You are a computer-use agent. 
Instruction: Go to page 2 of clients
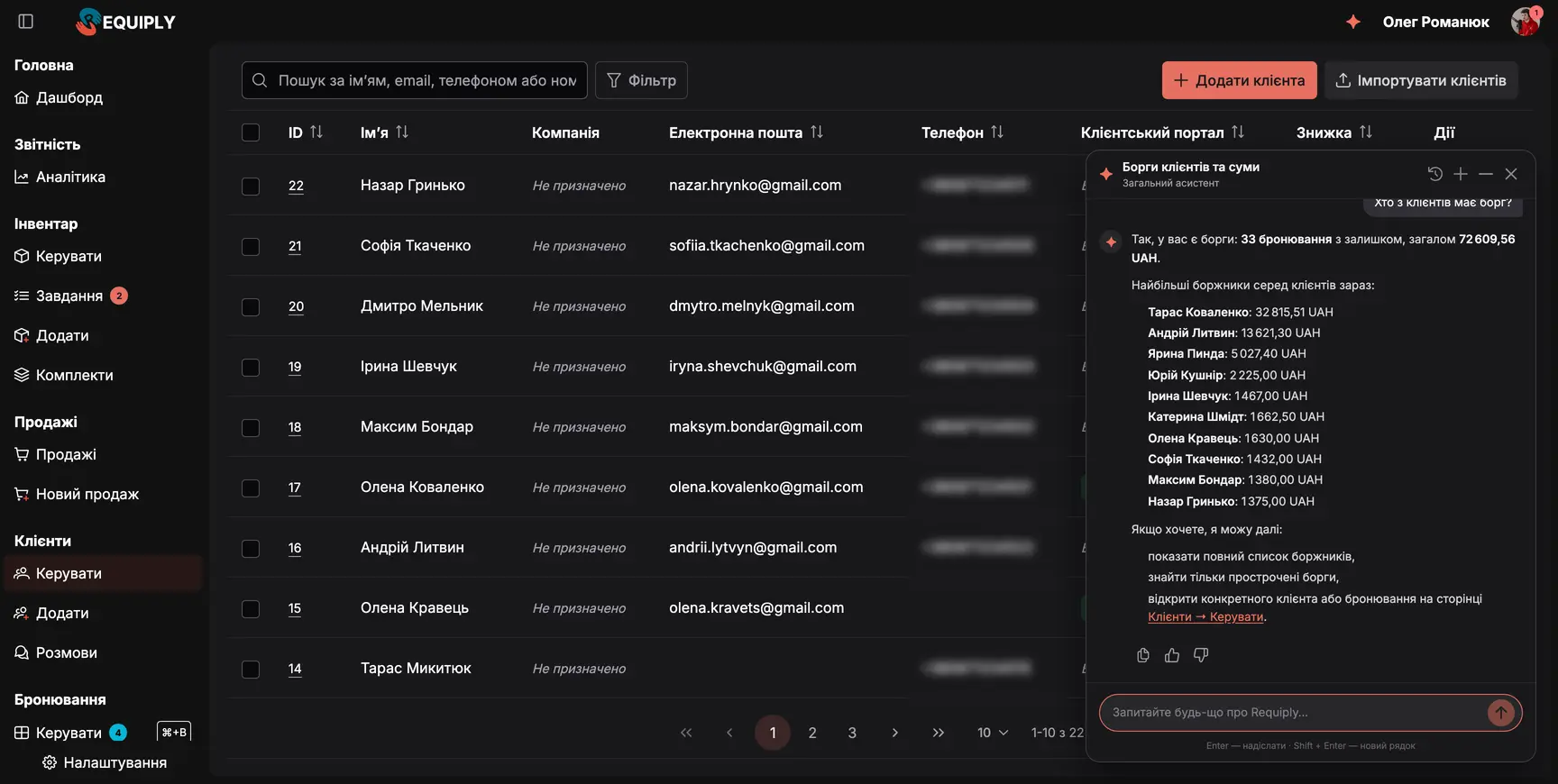[812, 733]
